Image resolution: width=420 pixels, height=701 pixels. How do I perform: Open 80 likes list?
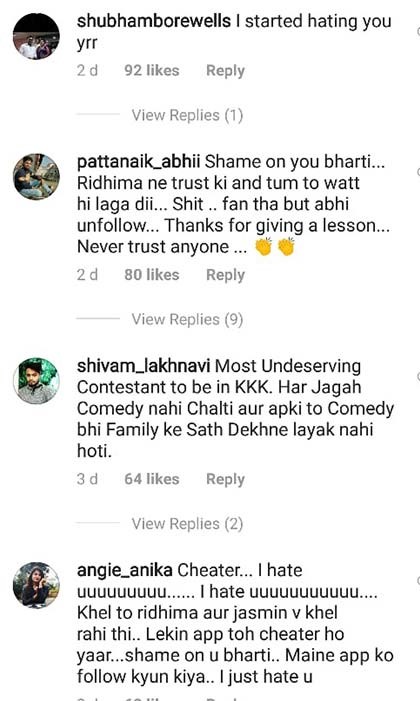(x=152, y=274)
